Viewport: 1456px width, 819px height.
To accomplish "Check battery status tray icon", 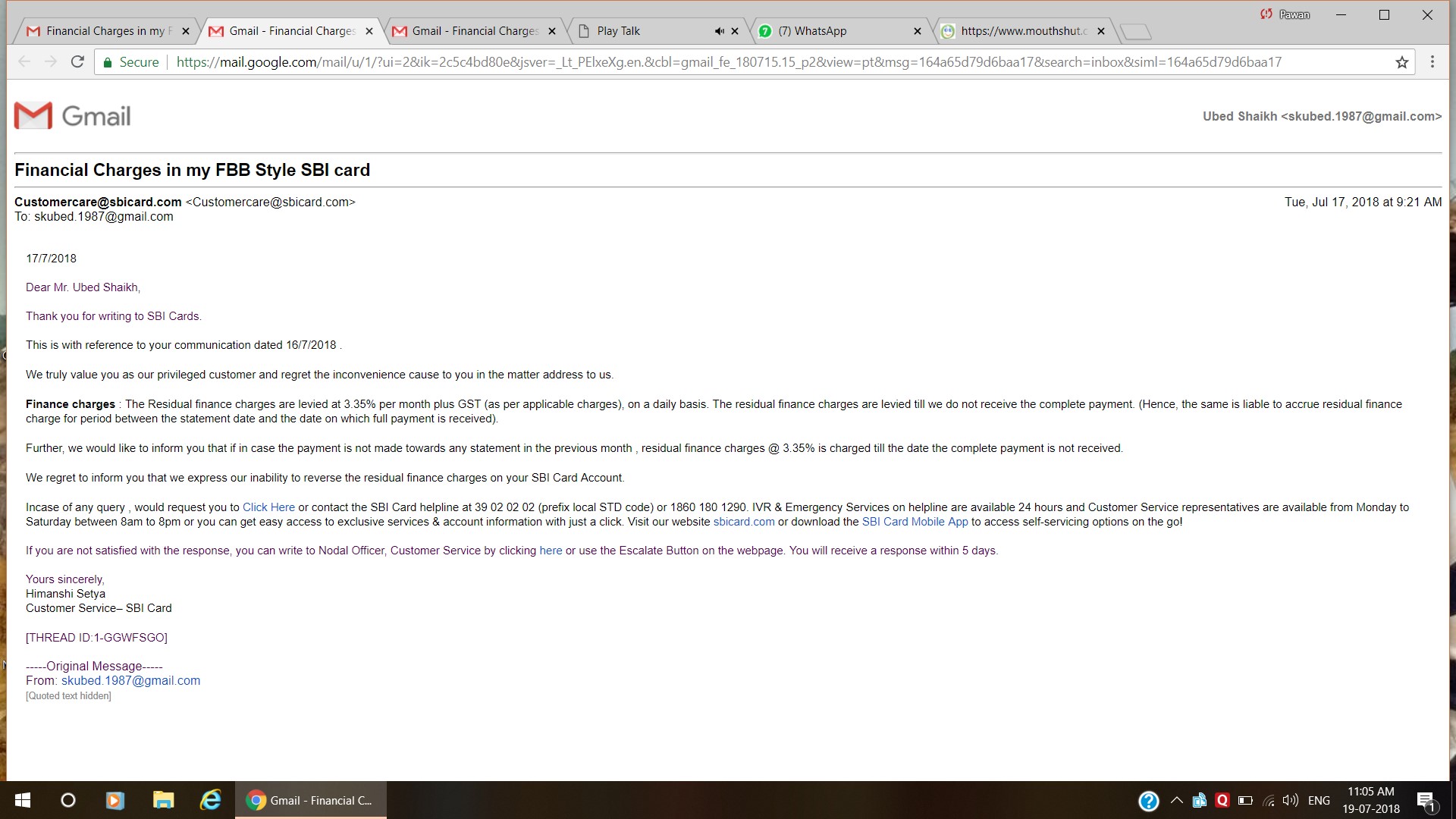I will (x=1245, y=800).
